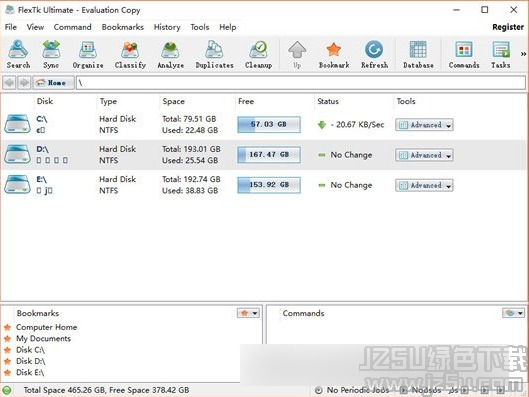Image resolution: width=529 pixels, height=397 pixels.
Task: Expand hidden toolbar items chevron
Action: tap(523, 54)
